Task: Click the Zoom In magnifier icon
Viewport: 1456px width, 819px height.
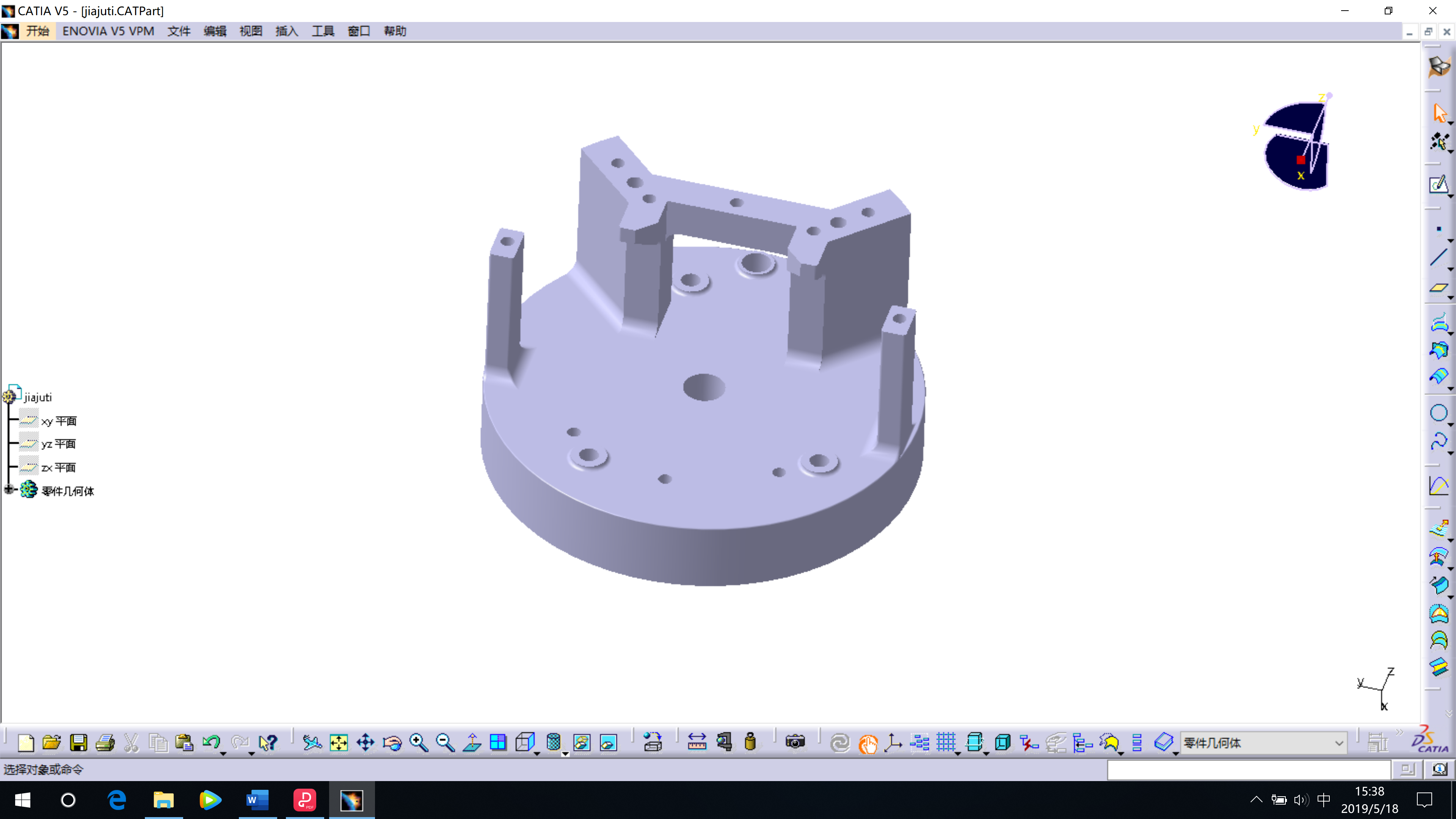Action: click(x=418, y=743)
